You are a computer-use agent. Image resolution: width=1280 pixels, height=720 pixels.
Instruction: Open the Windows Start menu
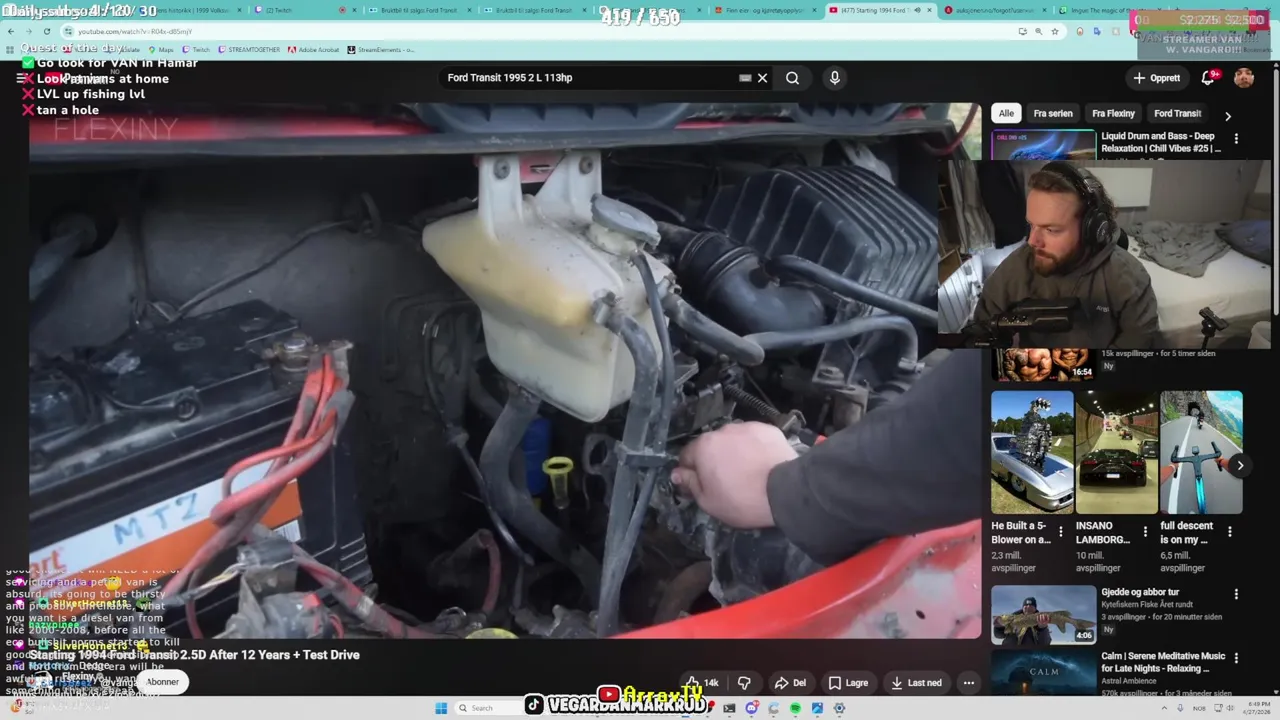click(441, 708)
